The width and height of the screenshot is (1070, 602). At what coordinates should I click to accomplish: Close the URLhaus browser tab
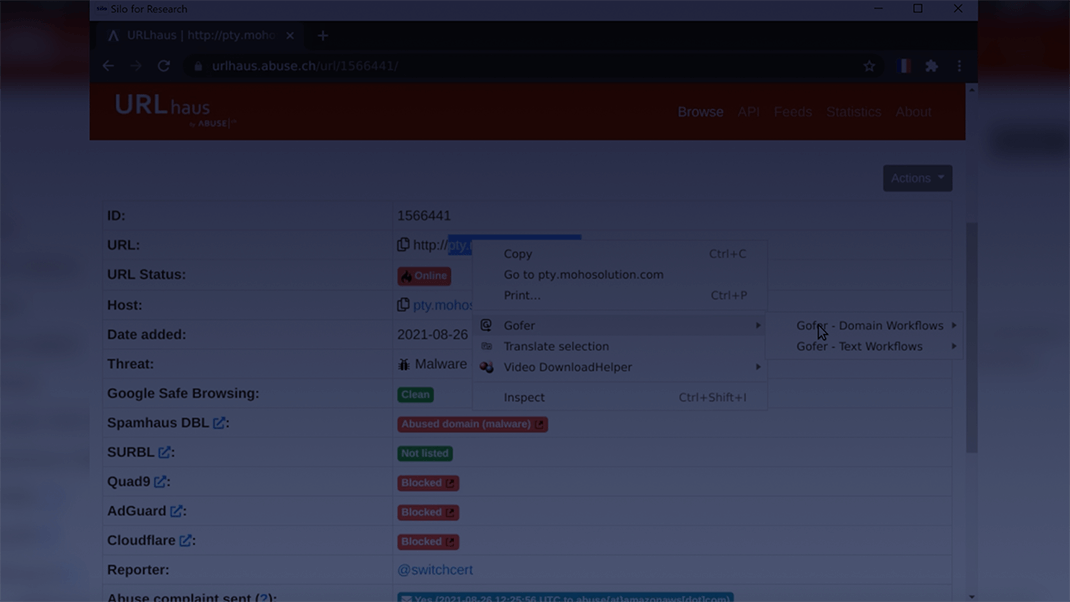[x=290, y=35]
